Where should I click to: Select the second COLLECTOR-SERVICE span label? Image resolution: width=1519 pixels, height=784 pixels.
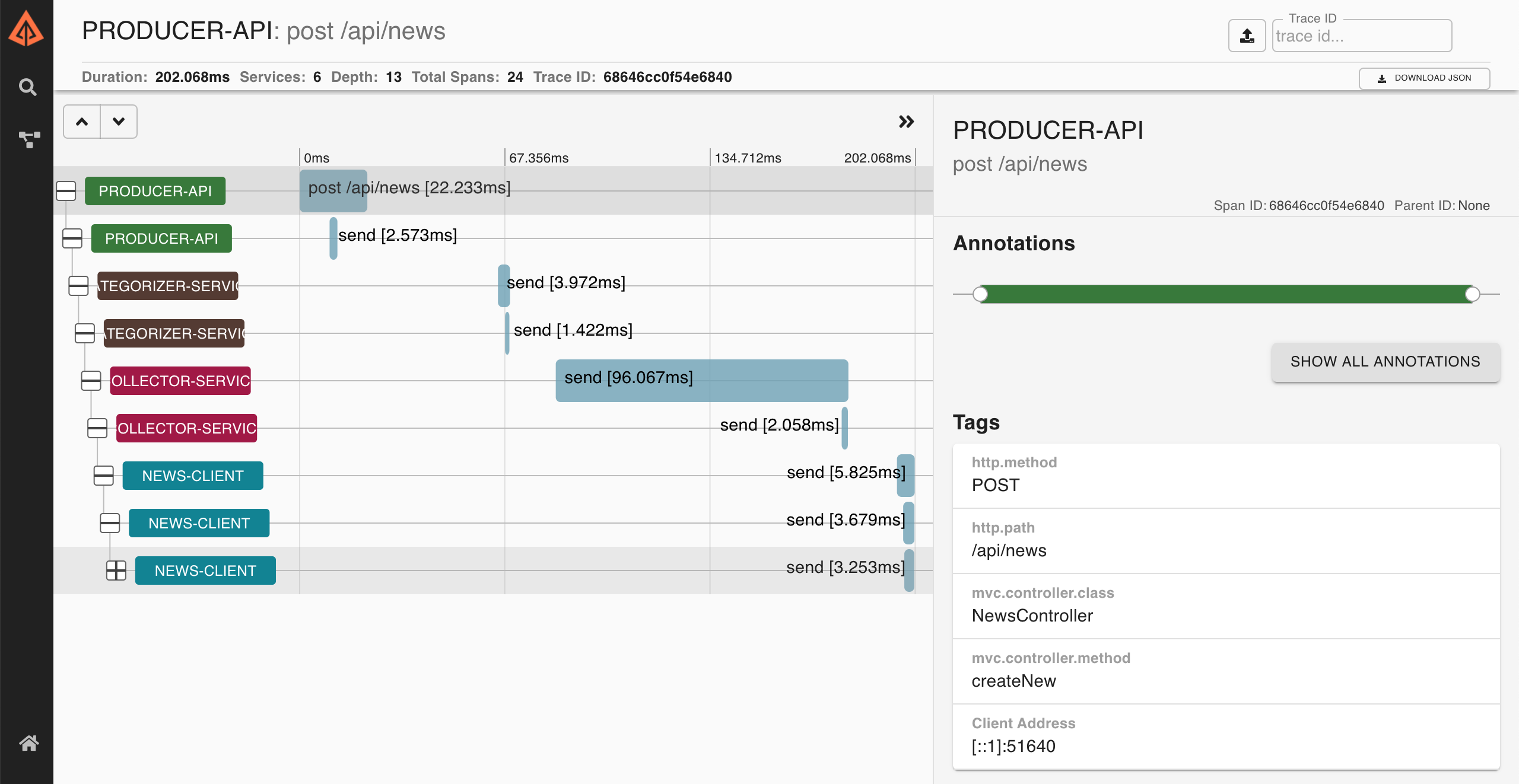[186, 428]
